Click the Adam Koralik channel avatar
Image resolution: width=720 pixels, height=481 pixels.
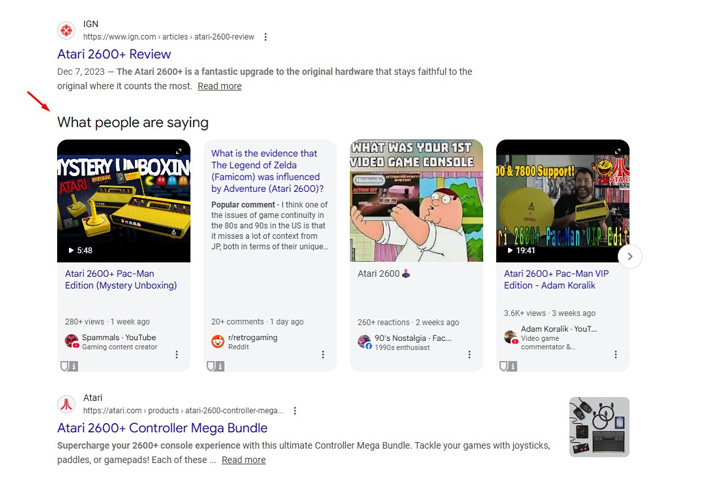[510, 337]
